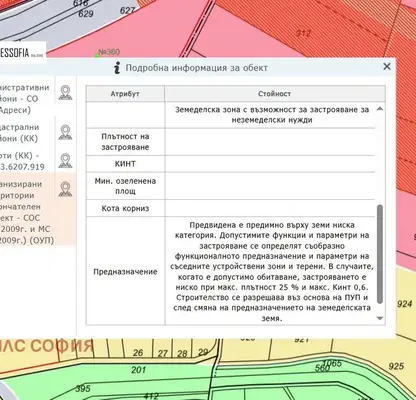
Task: Select the Кота корниз attribute cell
Action: (x=125, y=208)
